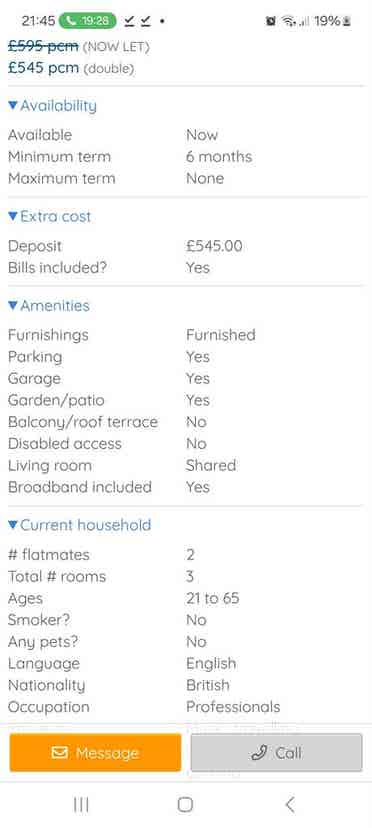Tap the Deposit £545.00 value
Viewport: 372px width, 828px height.
click(214, 246)
